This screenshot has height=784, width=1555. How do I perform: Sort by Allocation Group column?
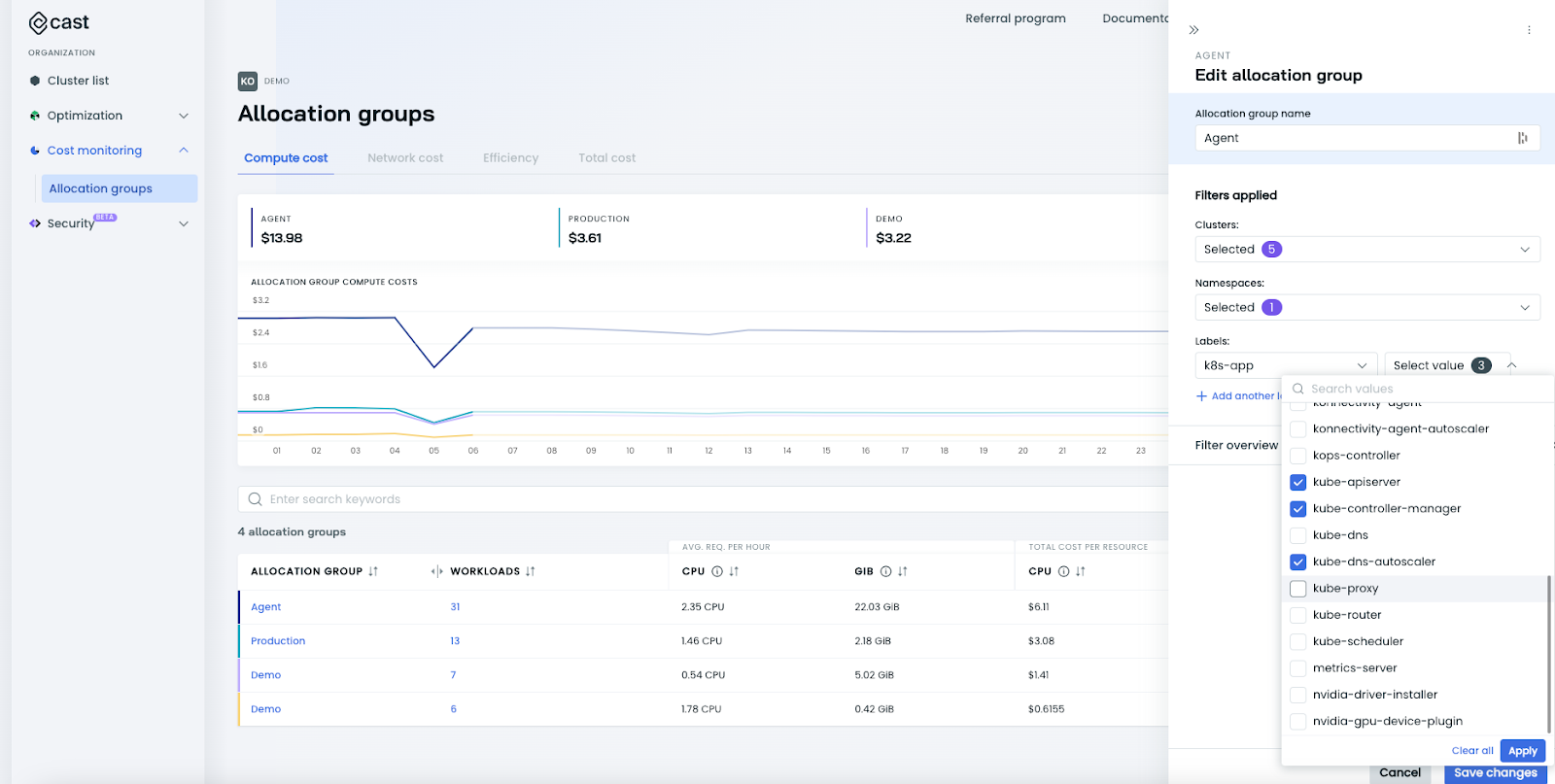click(x=373, y=571)
